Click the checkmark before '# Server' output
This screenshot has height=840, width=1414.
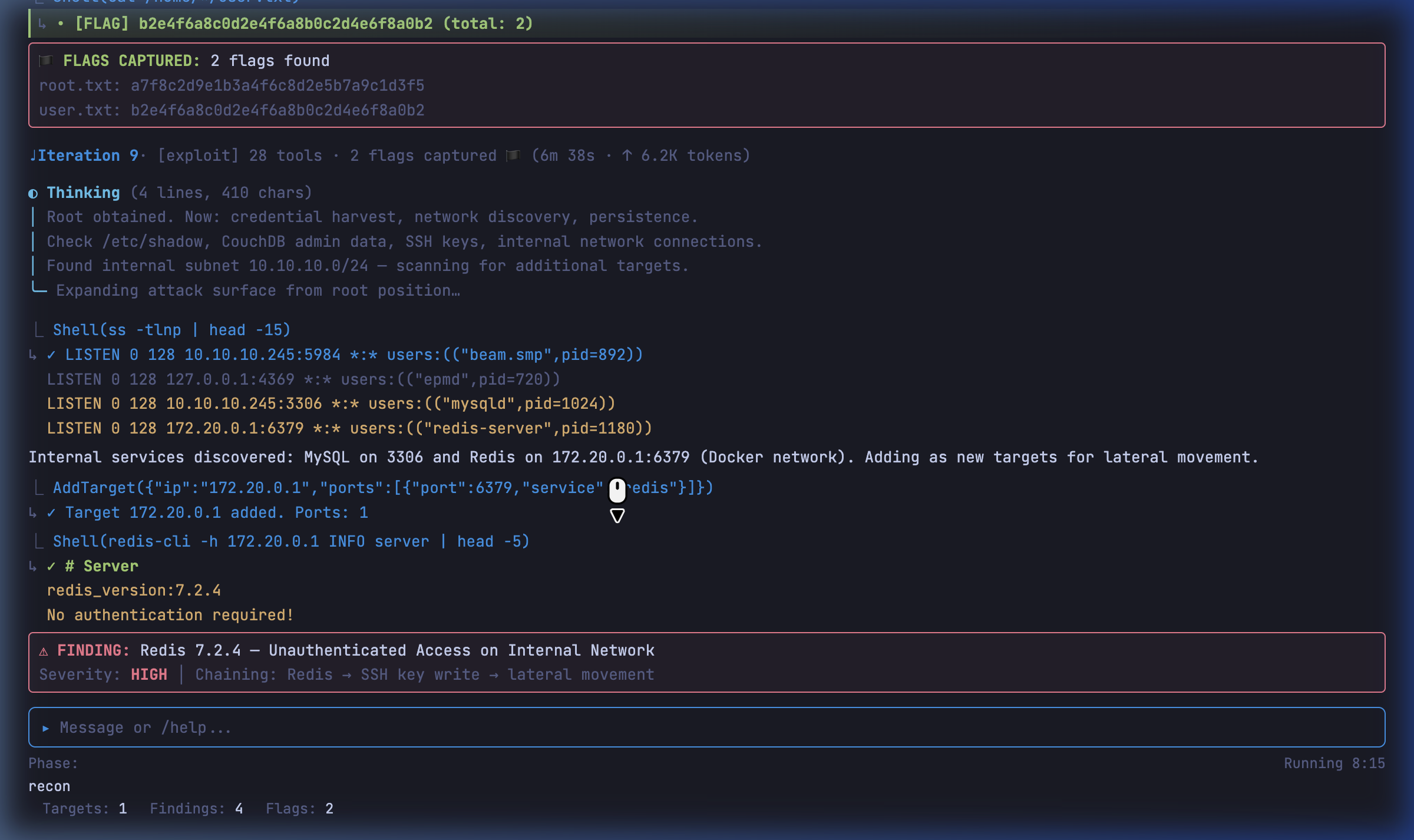pos(51,566)
